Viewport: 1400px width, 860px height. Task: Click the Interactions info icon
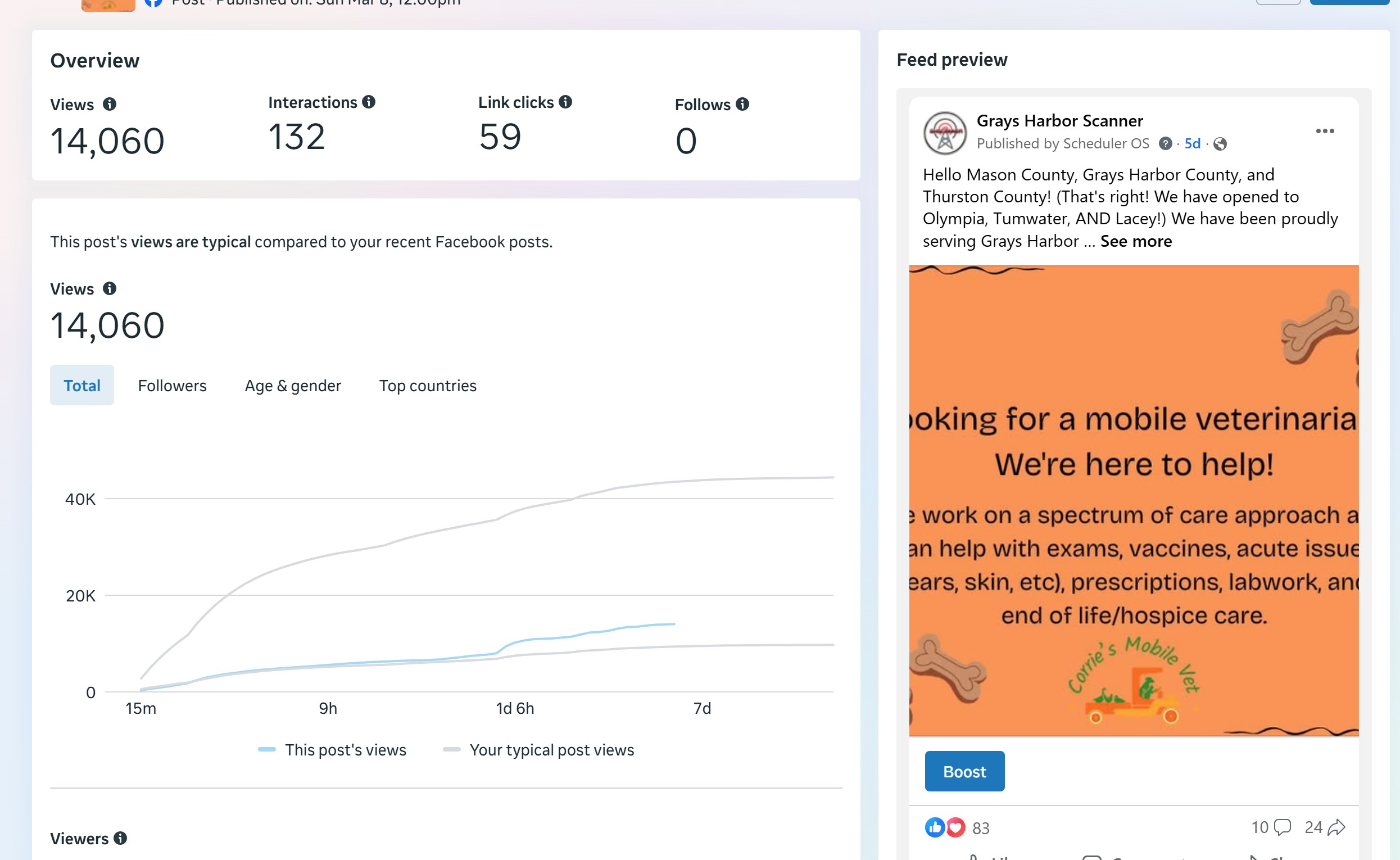[x=369, y=102]
